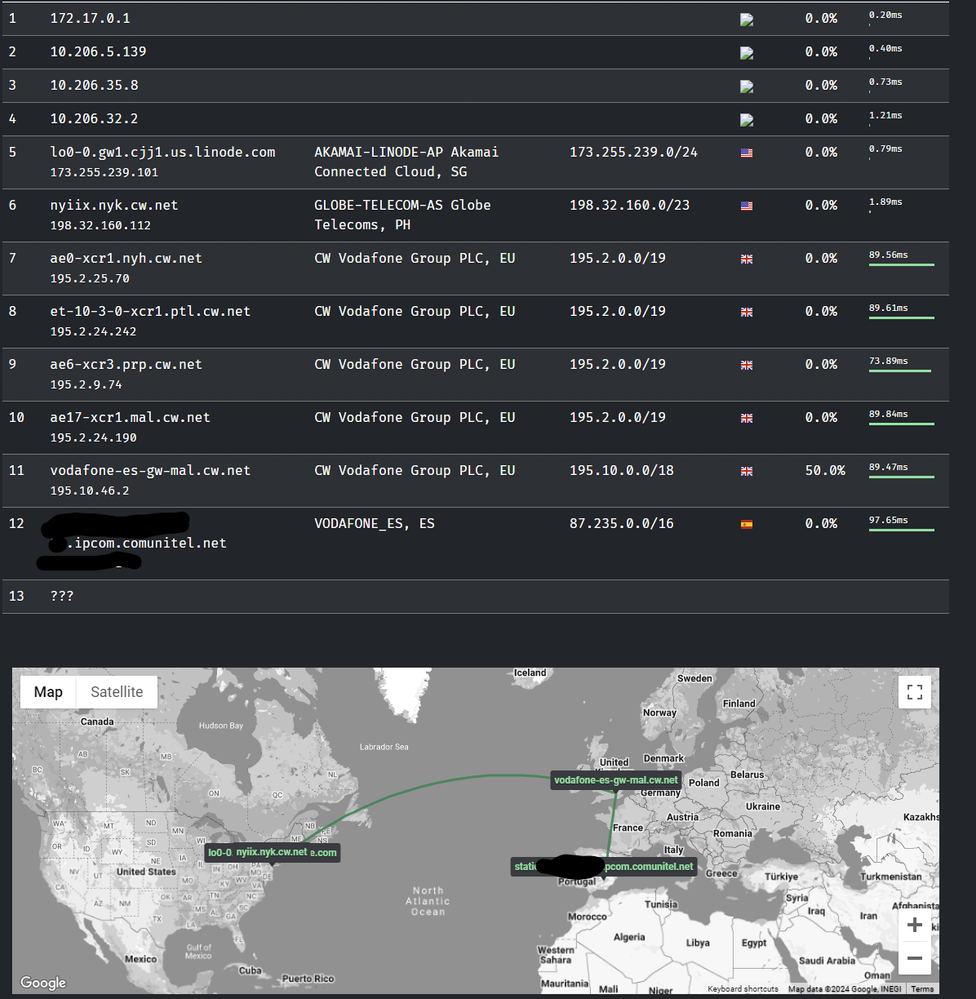The height and width of the screenshot is (999, 976).
Task: Click the 50.0% packet loss value
Action: pyautogui.click(x=825, y=470)
